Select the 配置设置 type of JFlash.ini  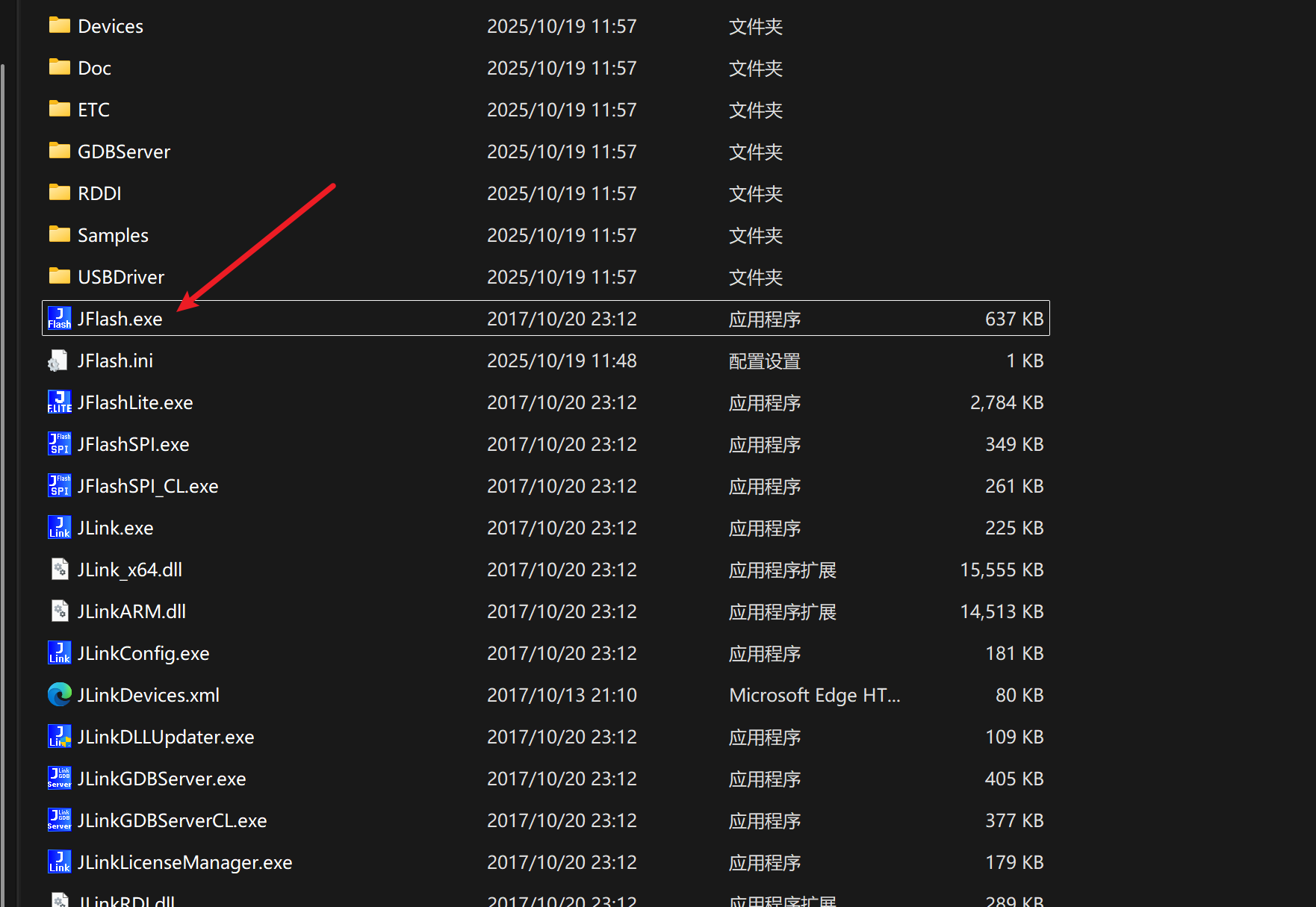pyautogui.click(x=765, y=361)
